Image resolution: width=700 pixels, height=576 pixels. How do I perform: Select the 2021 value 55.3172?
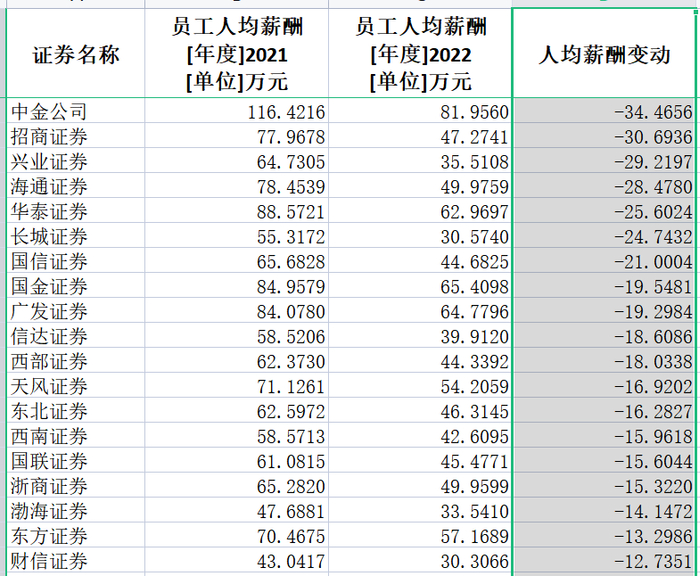point(237,235)
